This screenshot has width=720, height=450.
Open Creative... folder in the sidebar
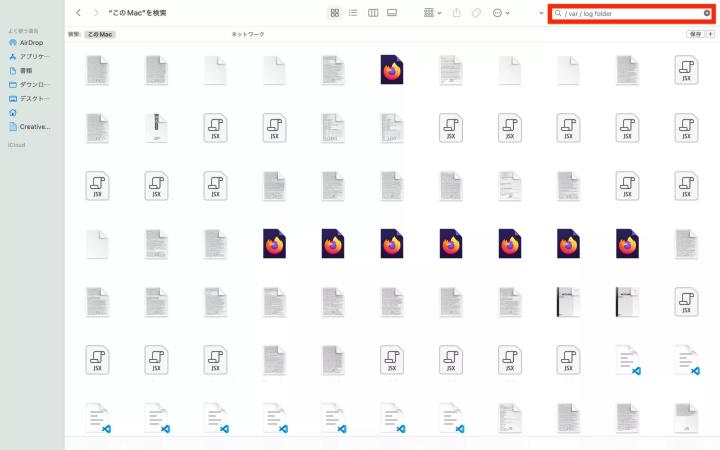(x=29, y=127)
